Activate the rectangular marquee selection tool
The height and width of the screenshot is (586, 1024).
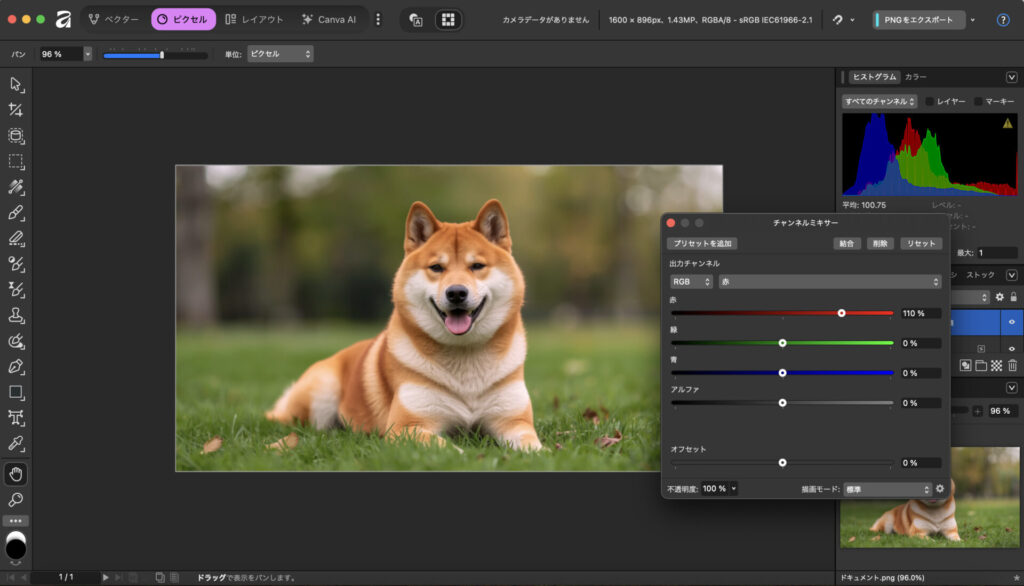[16, 162]
